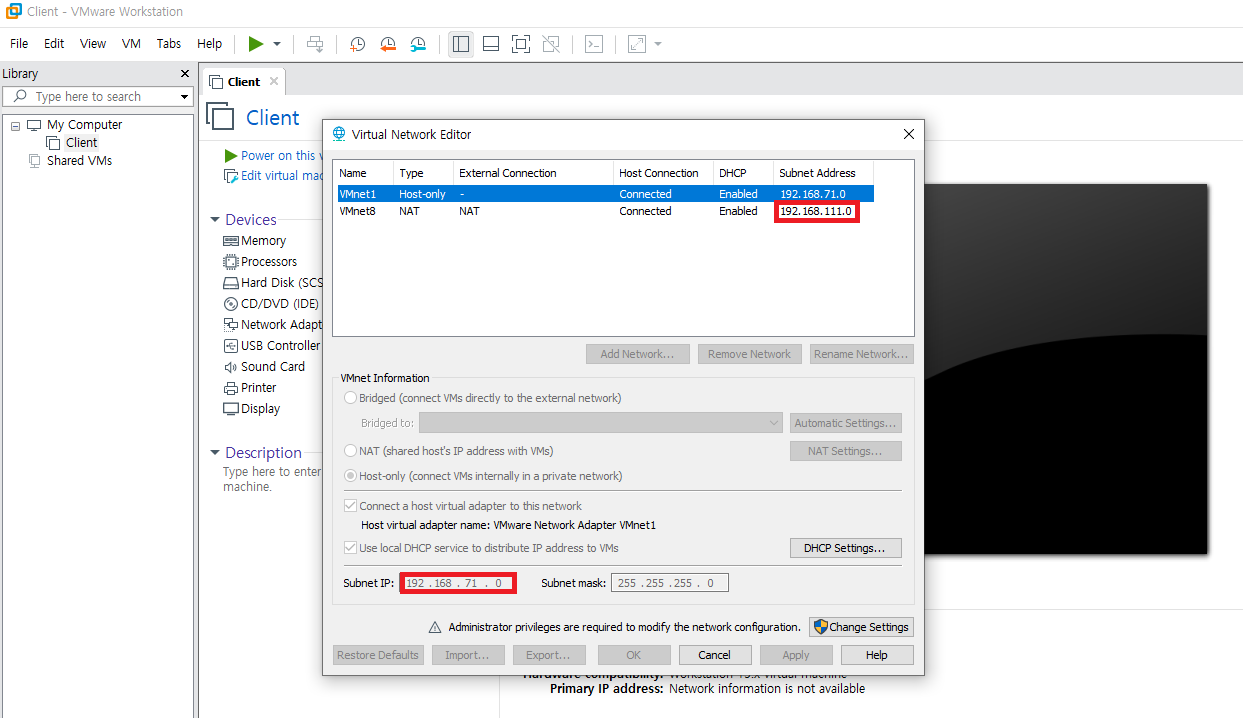Click the CD/DVD (IDE) device icon

pyautogui.click(x=231, y=304)
